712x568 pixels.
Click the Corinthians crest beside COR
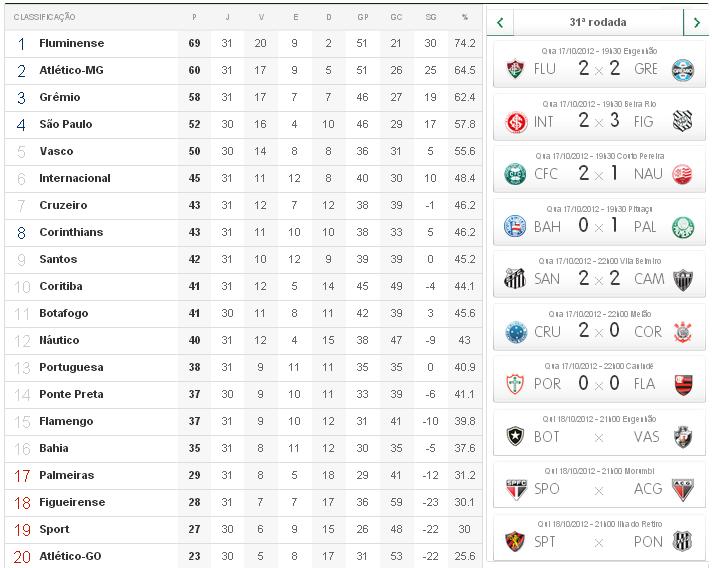pyautogui.click(x=682, y=331)
